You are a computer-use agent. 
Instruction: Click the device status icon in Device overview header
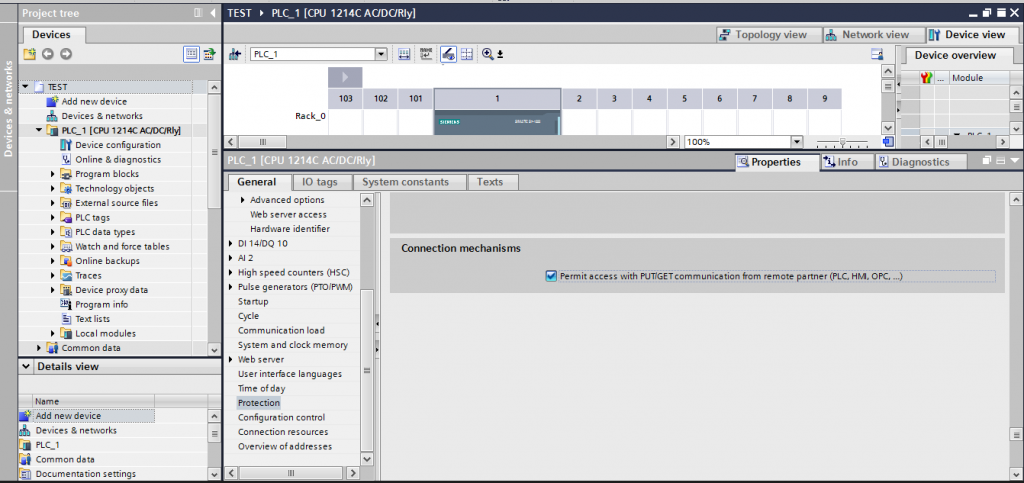pyautogui.click(x=926, y=78)
